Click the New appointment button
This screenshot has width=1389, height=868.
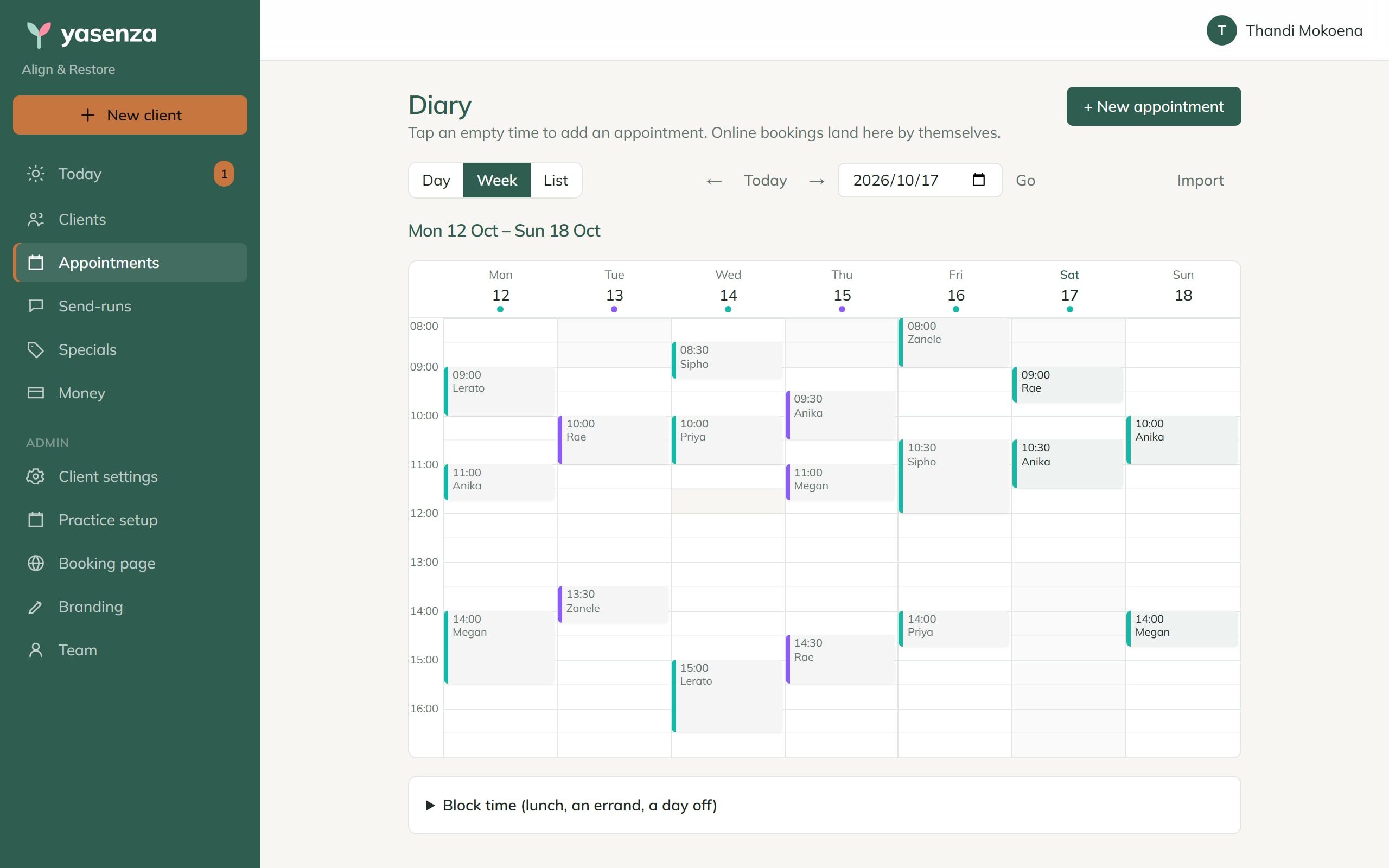[x=1154, y=106]
